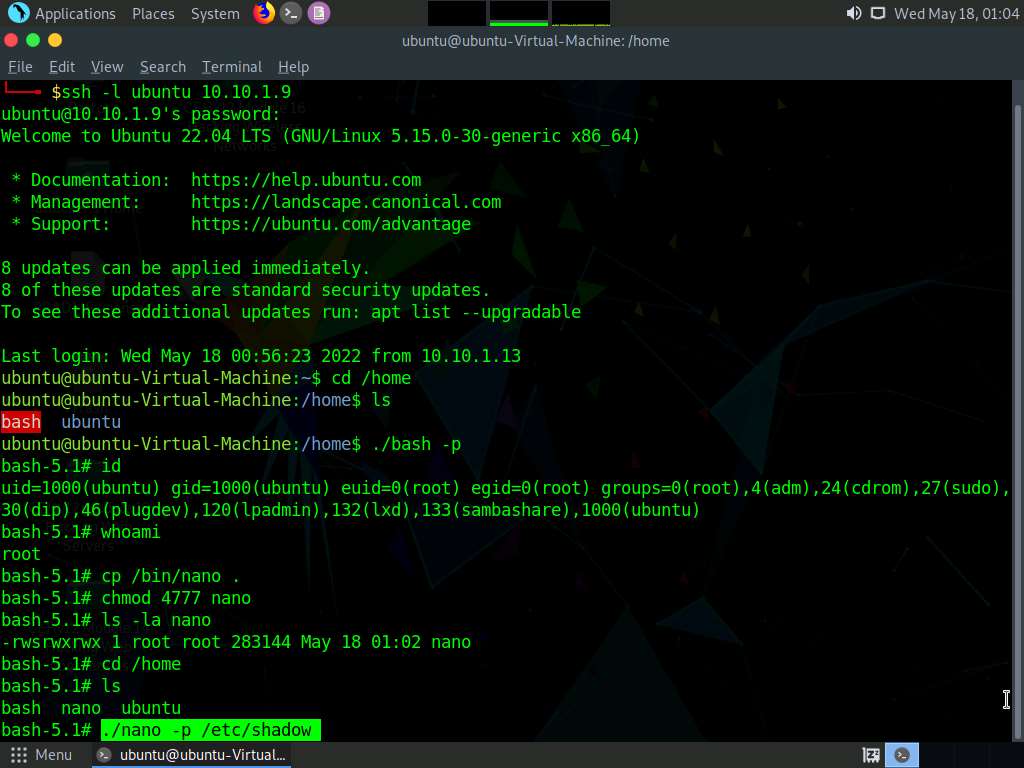Viewport: 1024px width, 768px height.
Task: Open the Help menu
Action: pos(293,67)
